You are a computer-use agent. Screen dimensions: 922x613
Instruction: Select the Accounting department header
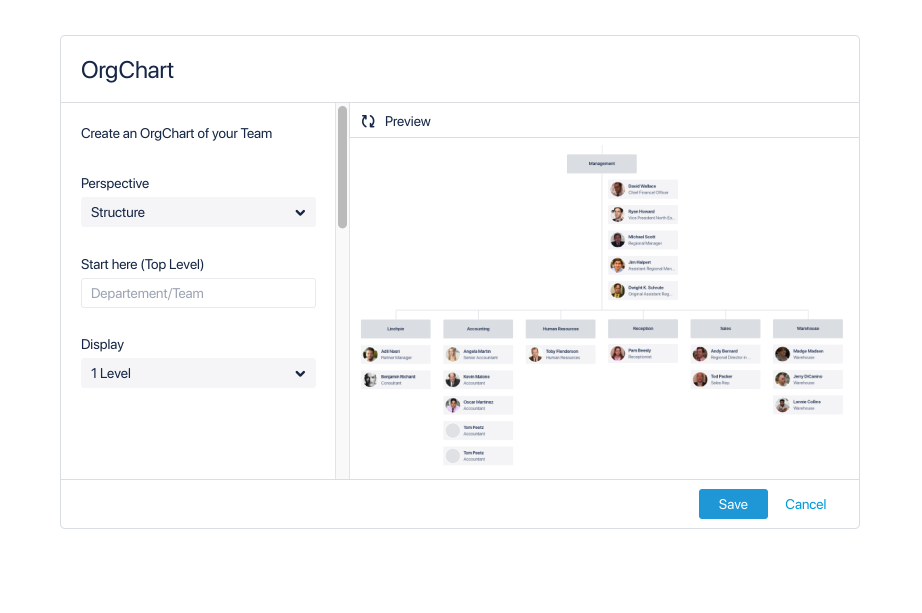(478, 329)
